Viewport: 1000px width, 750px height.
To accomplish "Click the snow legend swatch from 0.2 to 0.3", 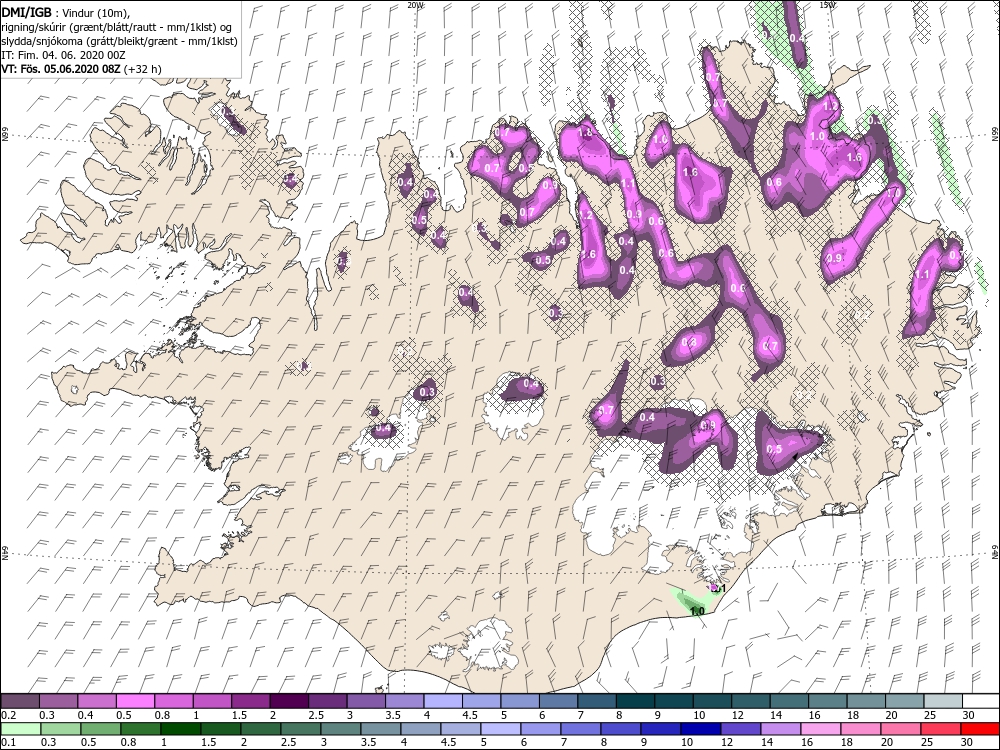I will tap(20, 700).
